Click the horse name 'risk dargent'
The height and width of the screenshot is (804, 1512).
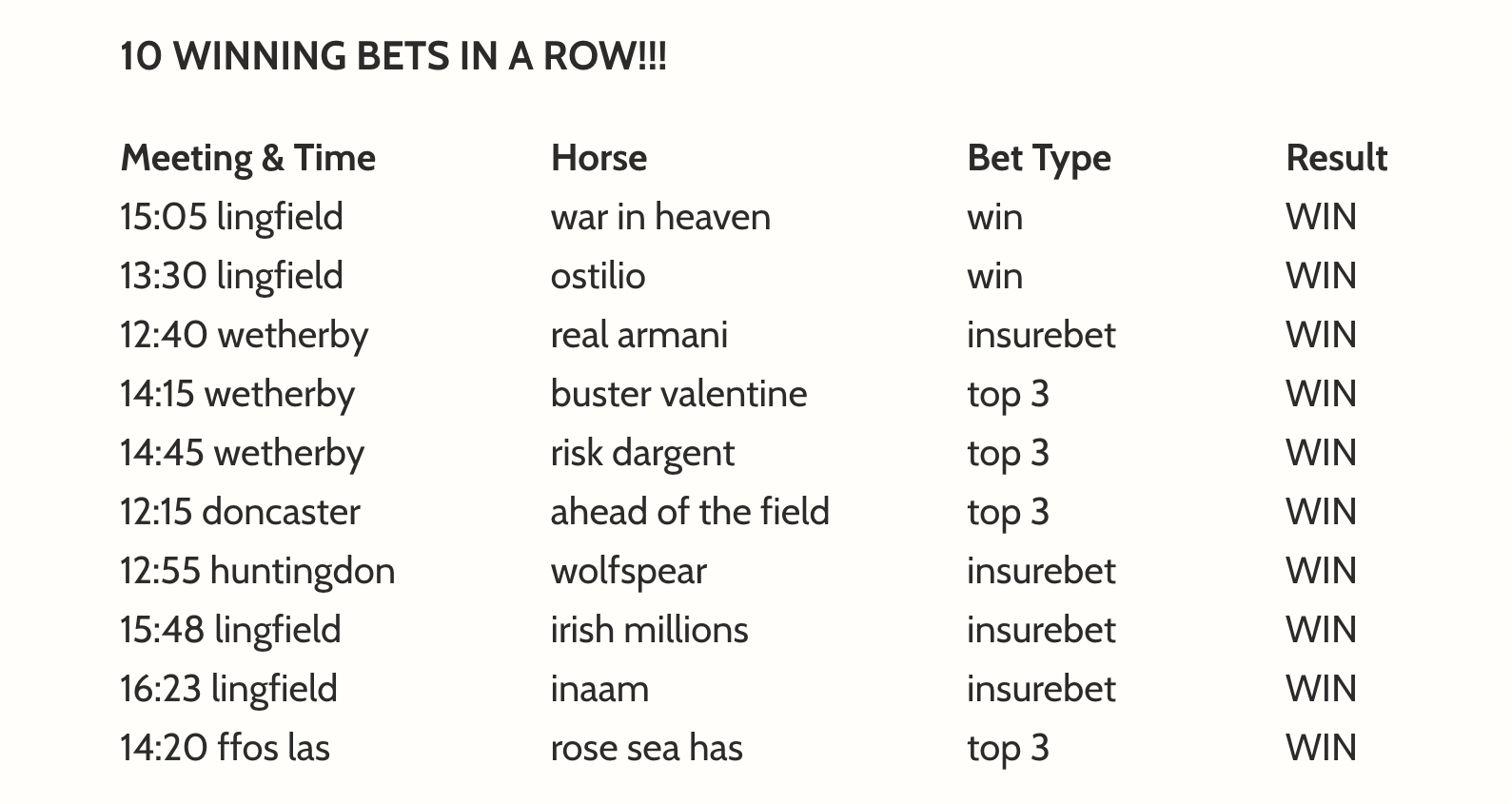point(642,453)
